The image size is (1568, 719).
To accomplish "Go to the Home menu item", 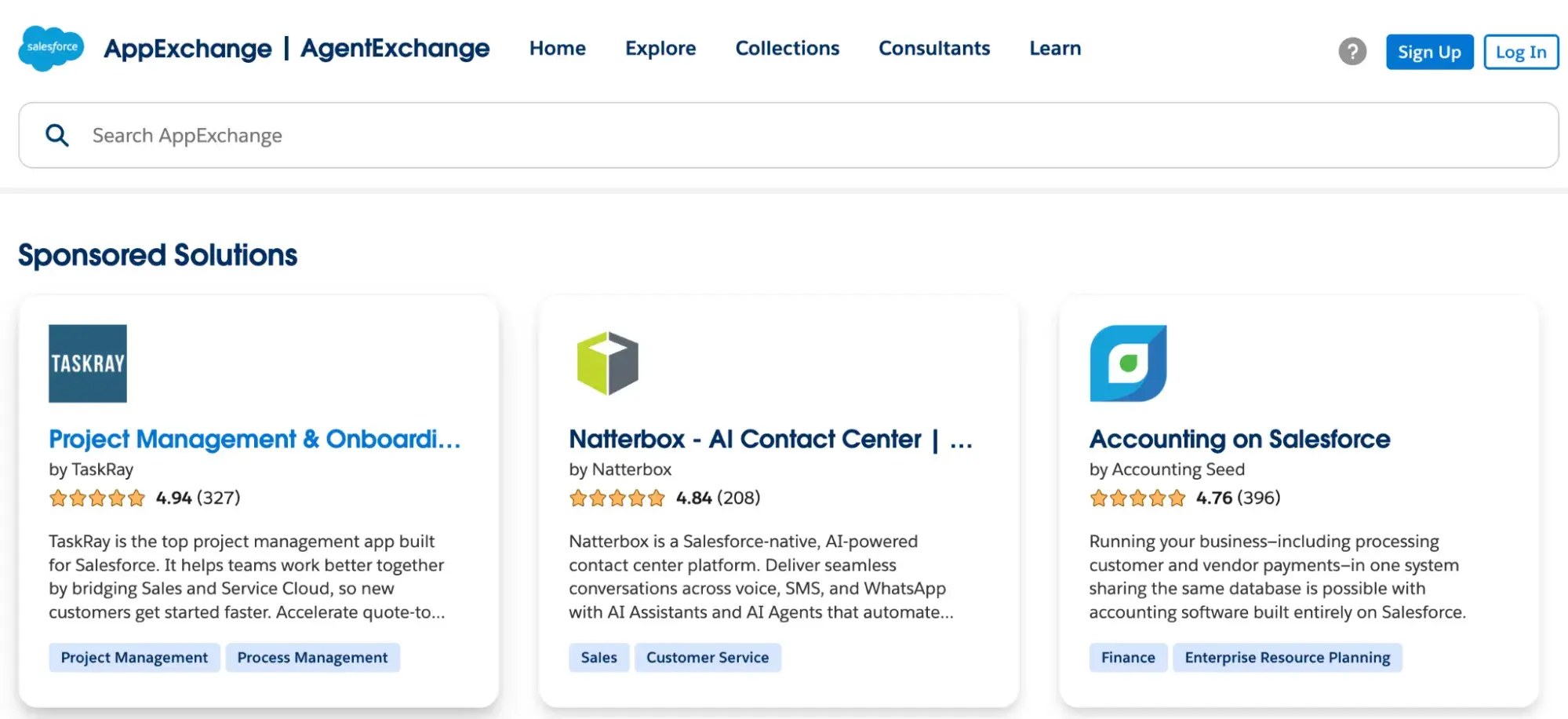I will [x=557, y=48].
